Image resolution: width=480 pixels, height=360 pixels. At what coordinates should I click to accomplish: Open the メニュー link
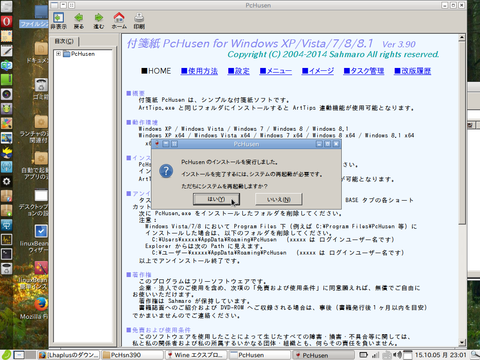click(x=276, y=71)
